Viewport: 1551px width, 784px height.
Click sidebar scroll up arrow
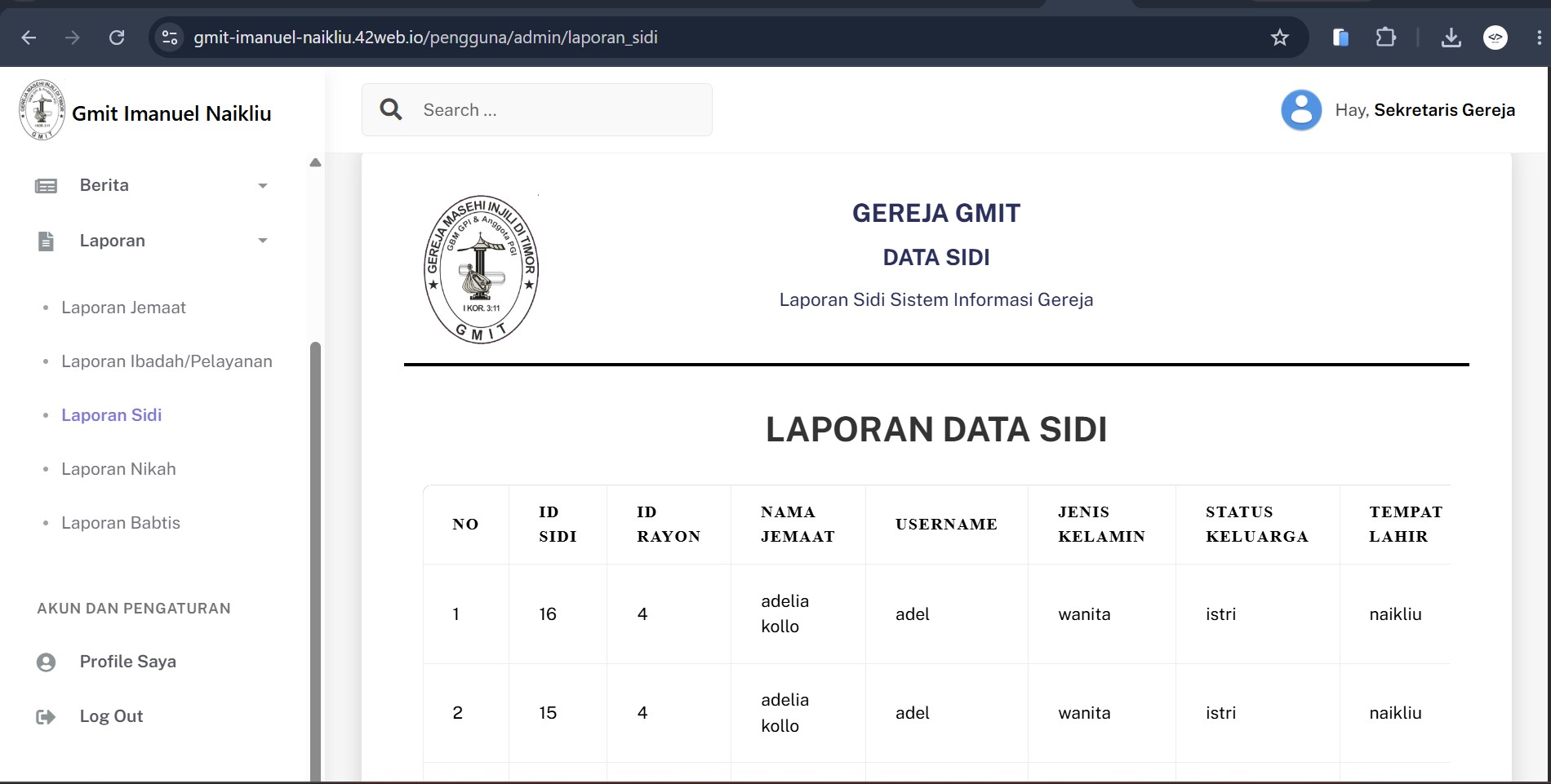click(315, 162)
